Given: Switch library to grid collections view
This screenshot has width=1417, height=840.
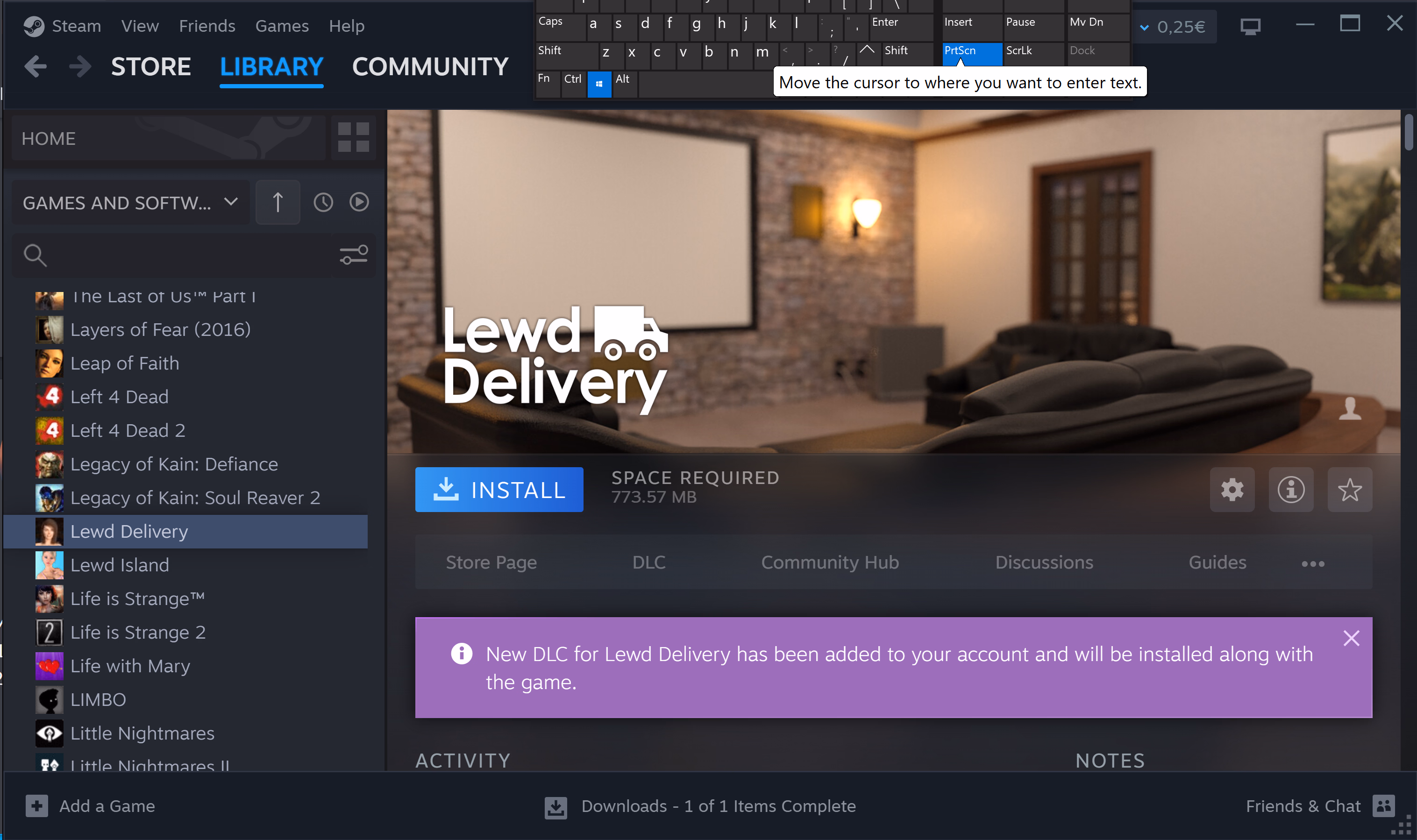Looking at the screenshot, I should tap(353, 137).
